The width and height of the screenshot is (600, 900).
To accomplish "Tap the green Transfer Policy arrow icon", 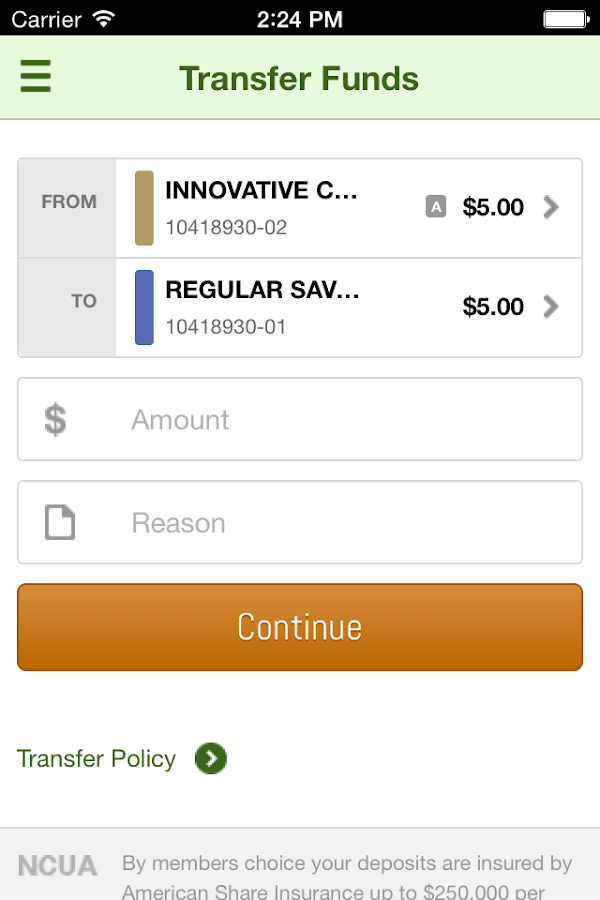I will coord(211,759).
